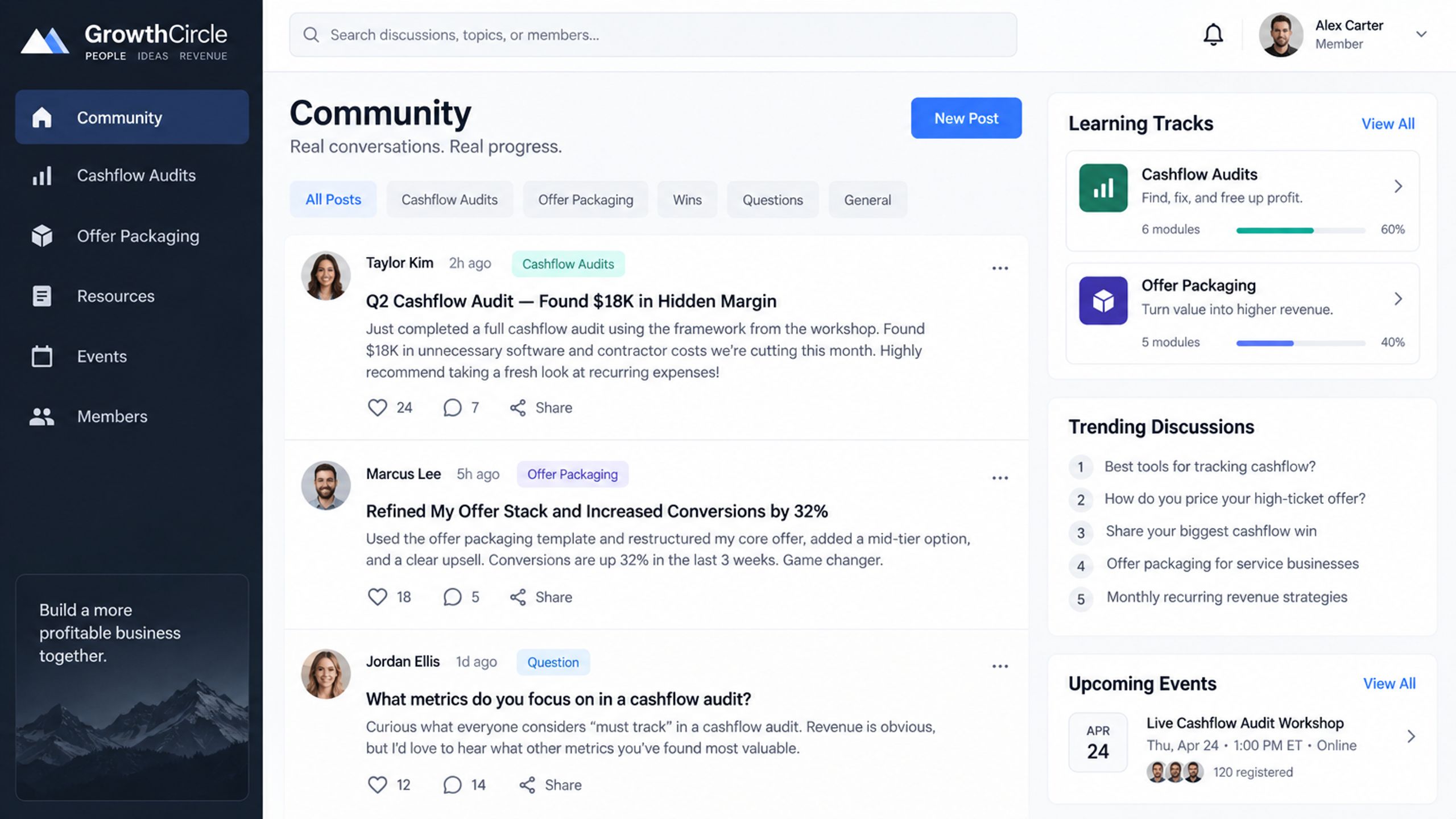Open the notifications bell
The width and height of the screenshot is (1456, 819).
click(1213, 35)
